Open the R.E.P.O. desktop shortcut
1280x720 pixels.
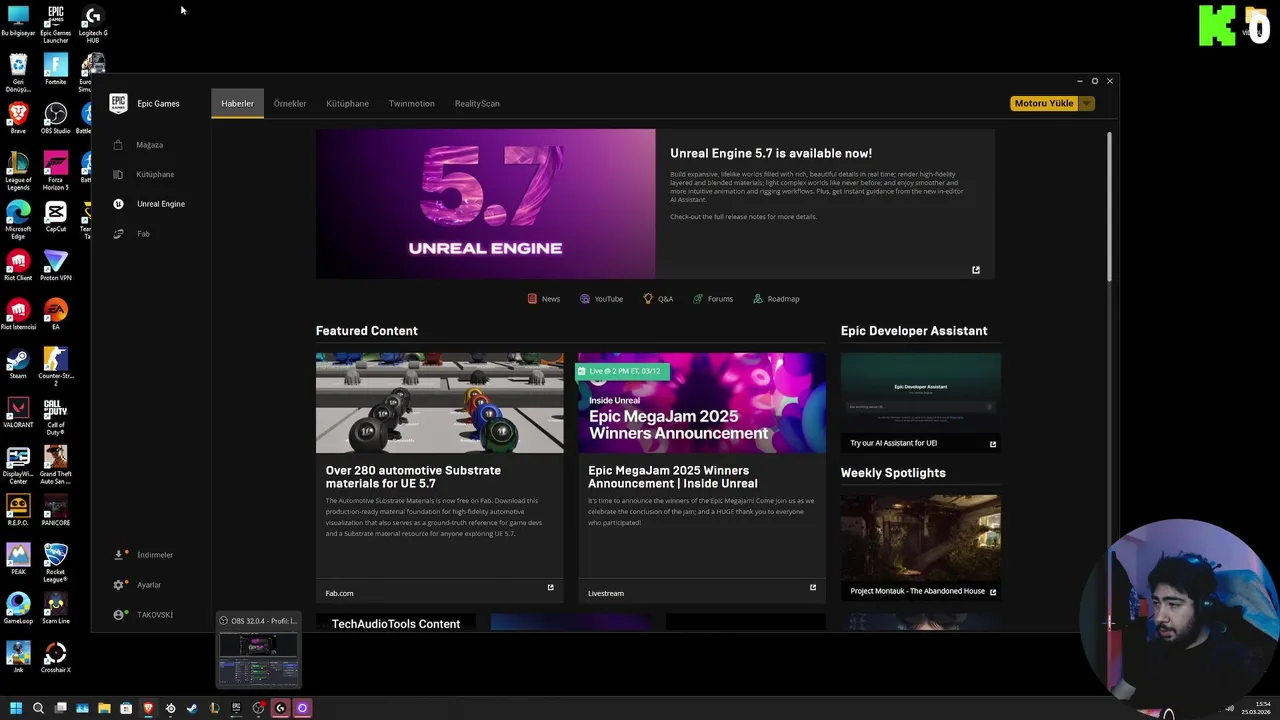[18, 510]
